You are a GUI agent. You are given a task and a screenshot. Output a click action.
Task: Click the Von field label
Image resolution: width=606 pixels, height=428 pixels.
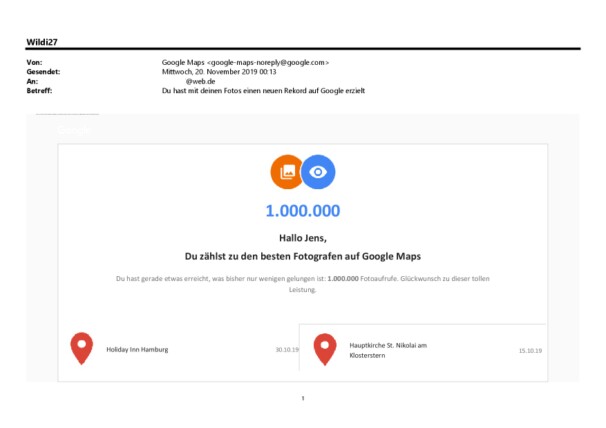click(x=33, y=62)
